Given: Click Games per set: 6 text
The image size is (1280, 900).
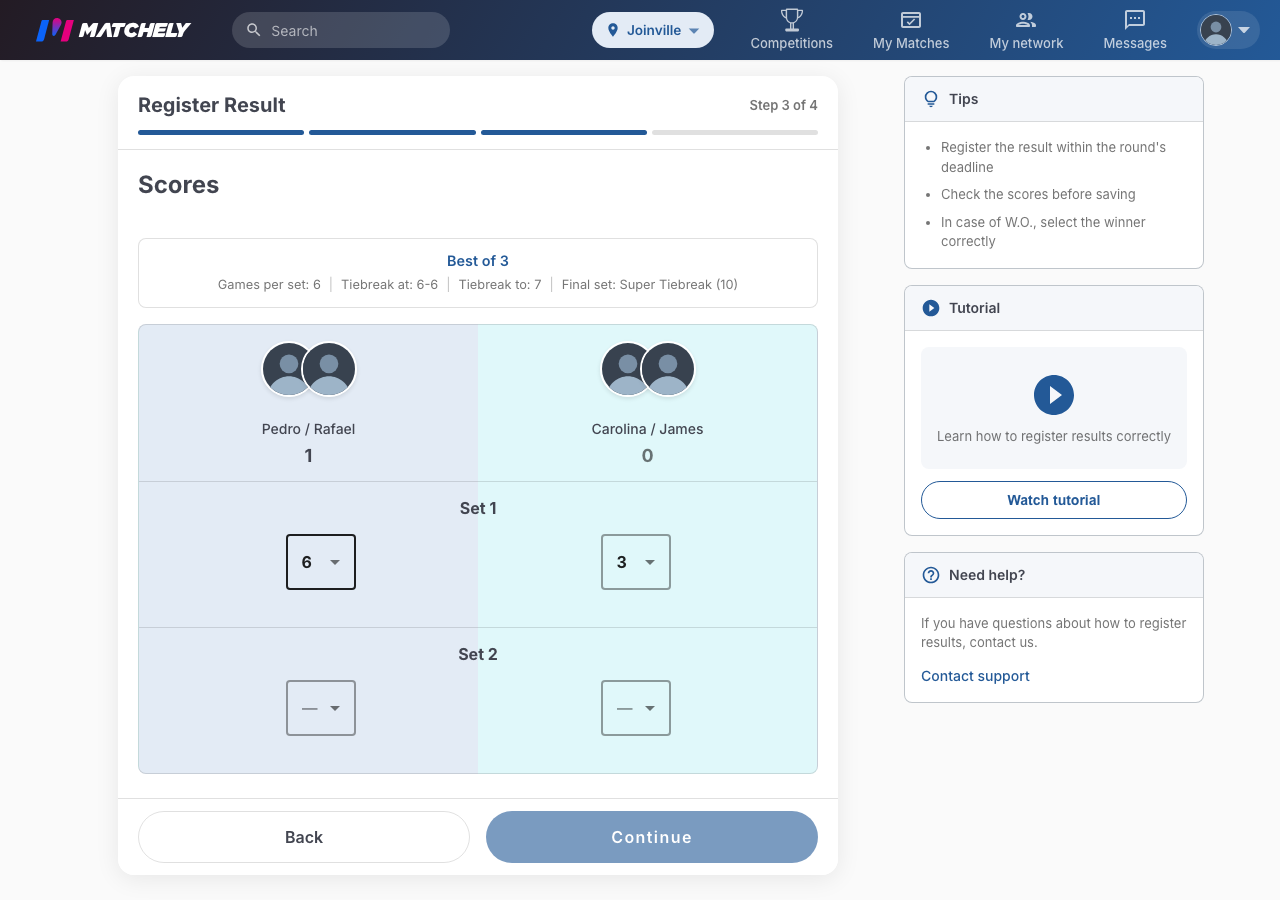Looking at the screenshot, I should pos(269,285).
